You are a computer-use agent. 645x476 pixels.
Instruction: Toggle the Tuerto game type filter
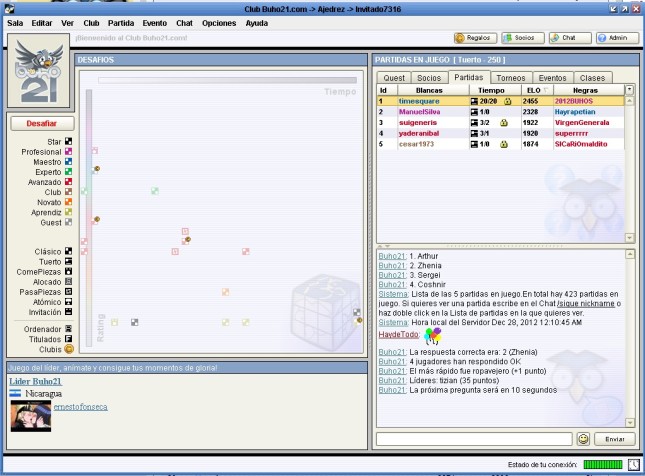coord(69,261)
